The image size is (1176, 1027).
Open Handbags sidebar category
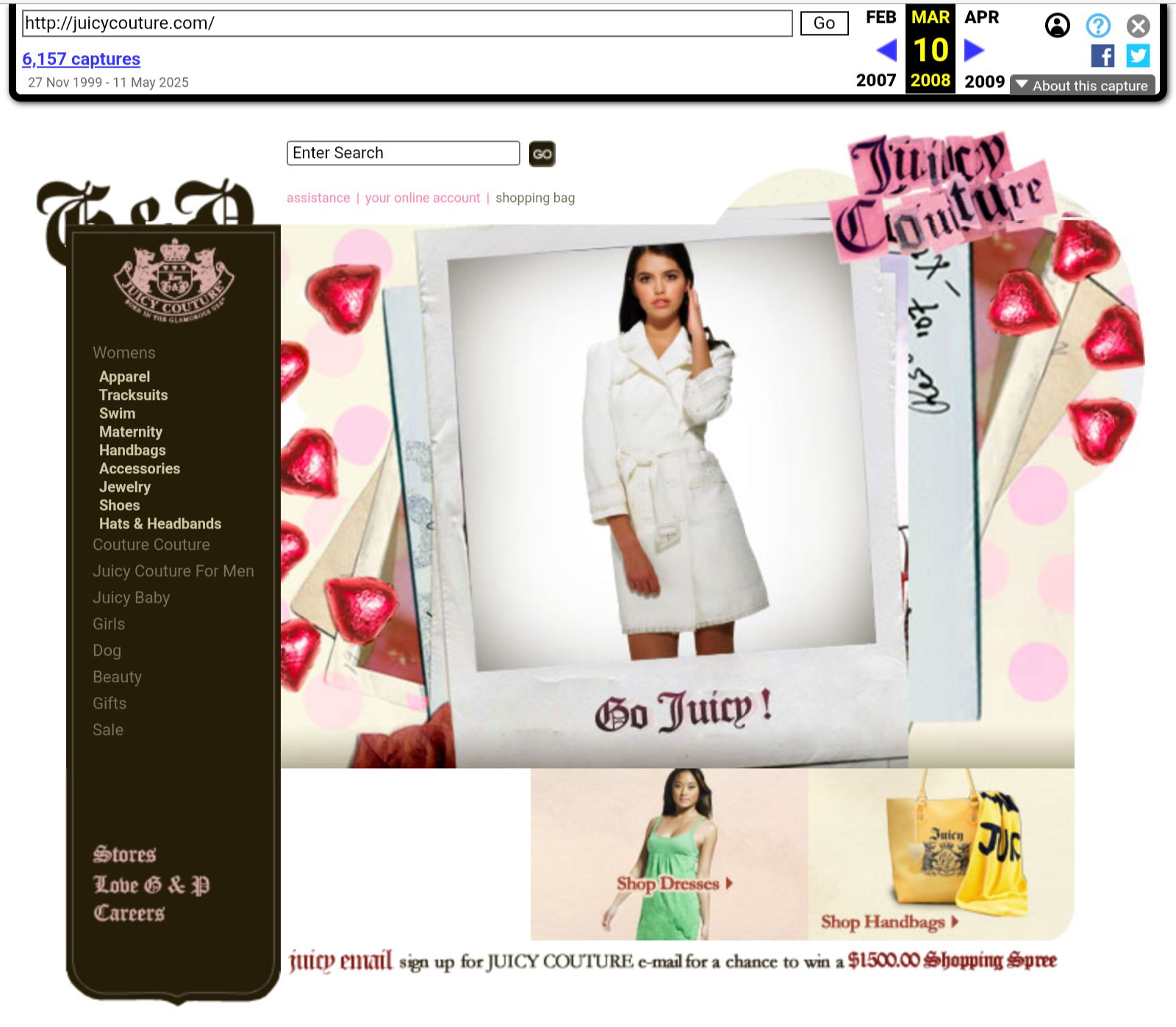132,450
